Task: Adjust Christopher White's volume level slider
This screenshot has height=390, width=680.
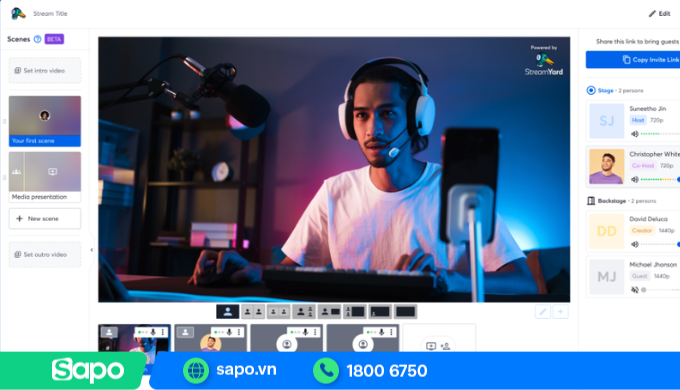Action: pyautogui.click(x=660, y=179)
